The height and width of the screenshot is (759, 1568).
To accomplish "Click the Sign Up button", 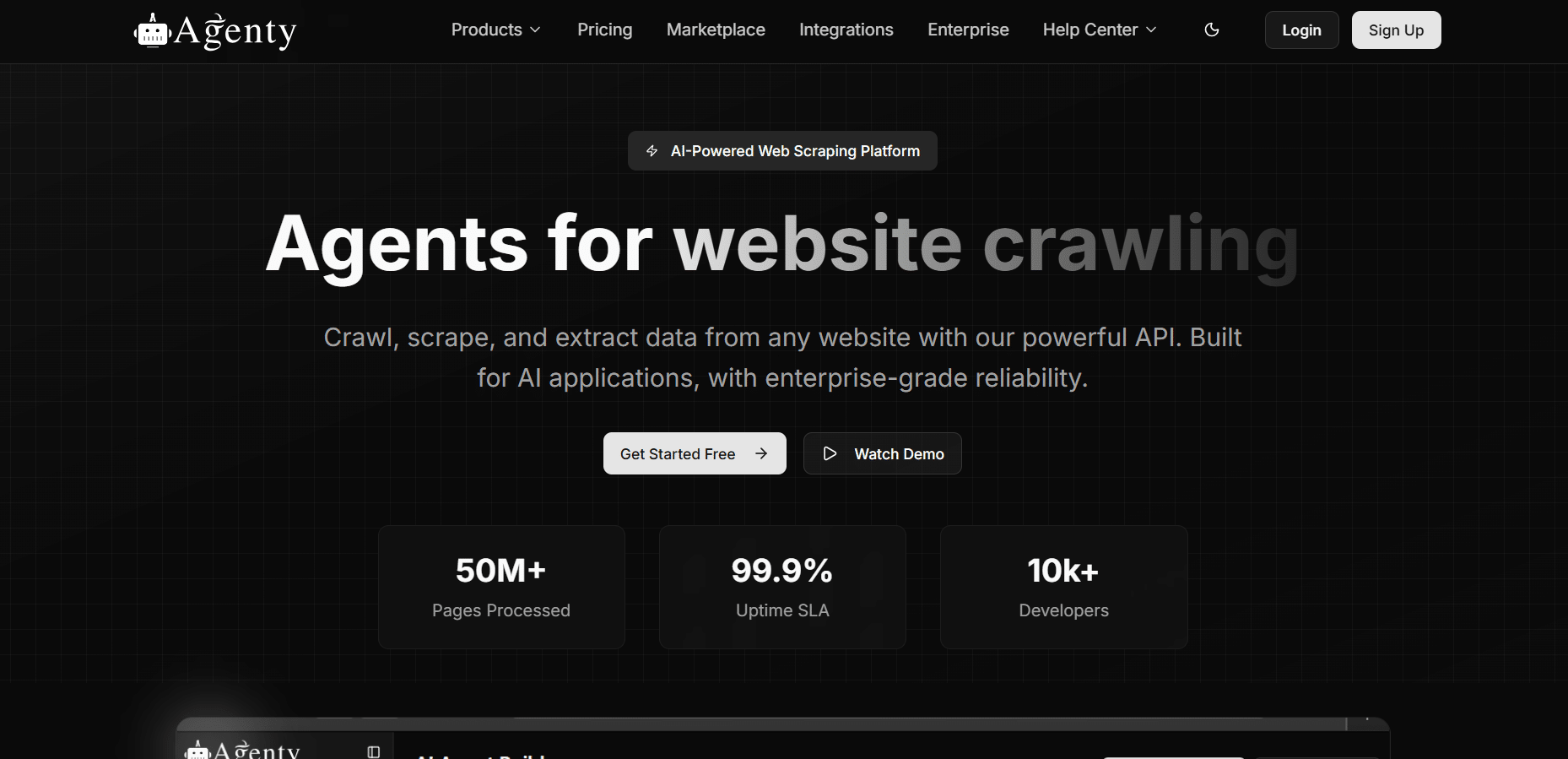I will point(1396,30).
